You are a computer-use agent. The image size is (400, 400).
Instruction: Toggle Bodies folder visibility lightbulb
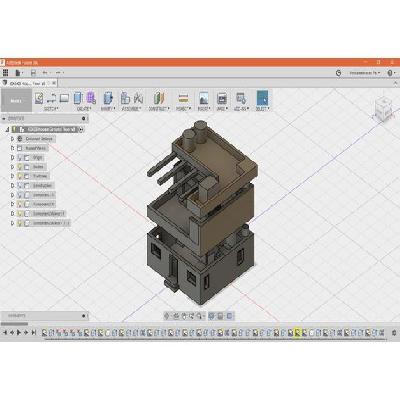(x=20, y=167)
